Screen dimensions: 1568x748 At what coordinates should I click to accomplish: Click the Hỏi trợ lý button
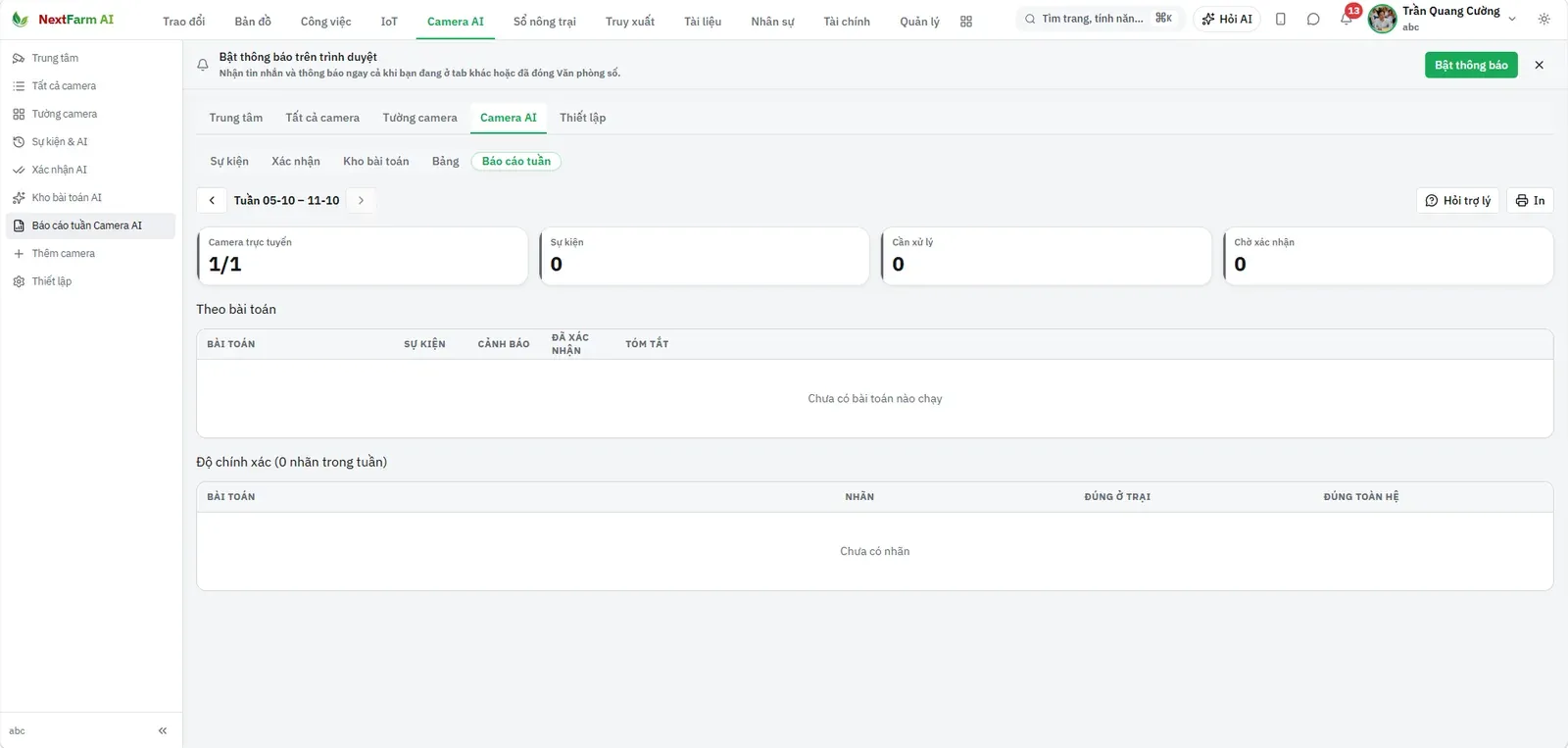[x=1458, y=201]
